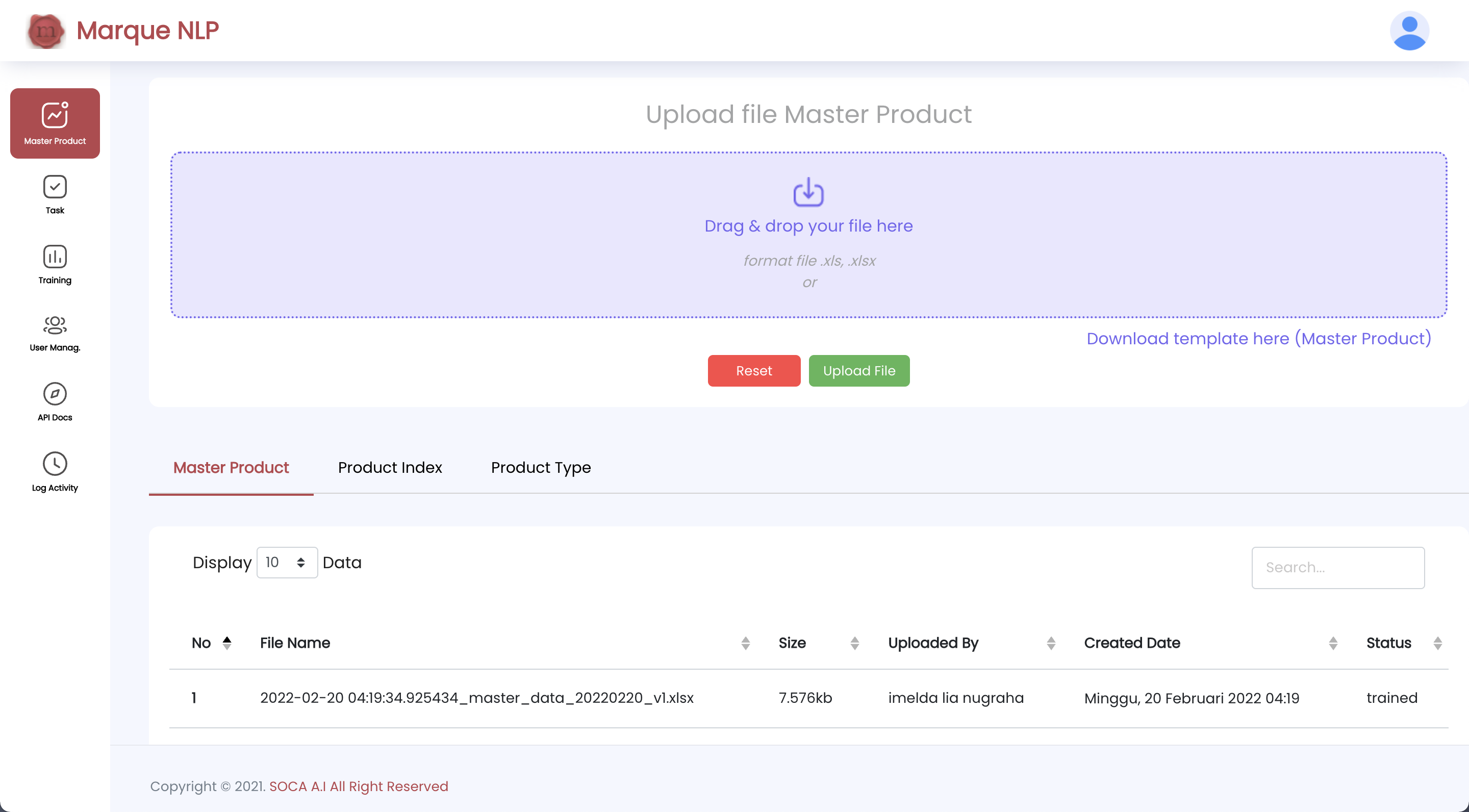Sort the table by Size arrows
Viewport: 1469px width, 812px height.
(854, 643)
